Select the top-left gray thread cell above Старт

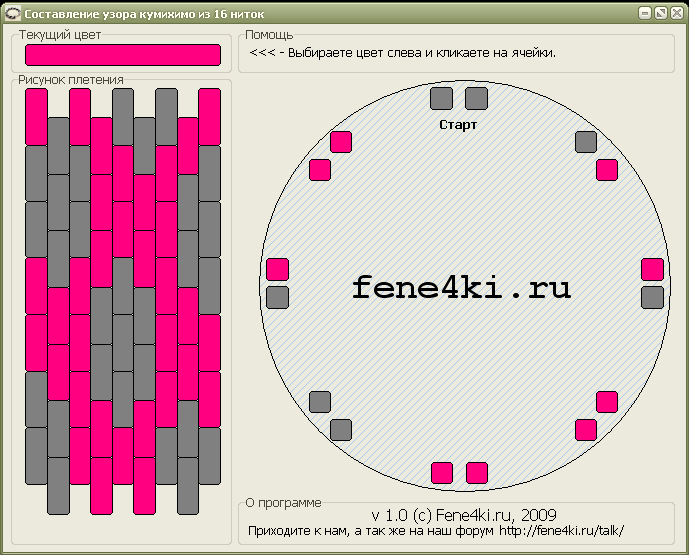tap(441, 98)
